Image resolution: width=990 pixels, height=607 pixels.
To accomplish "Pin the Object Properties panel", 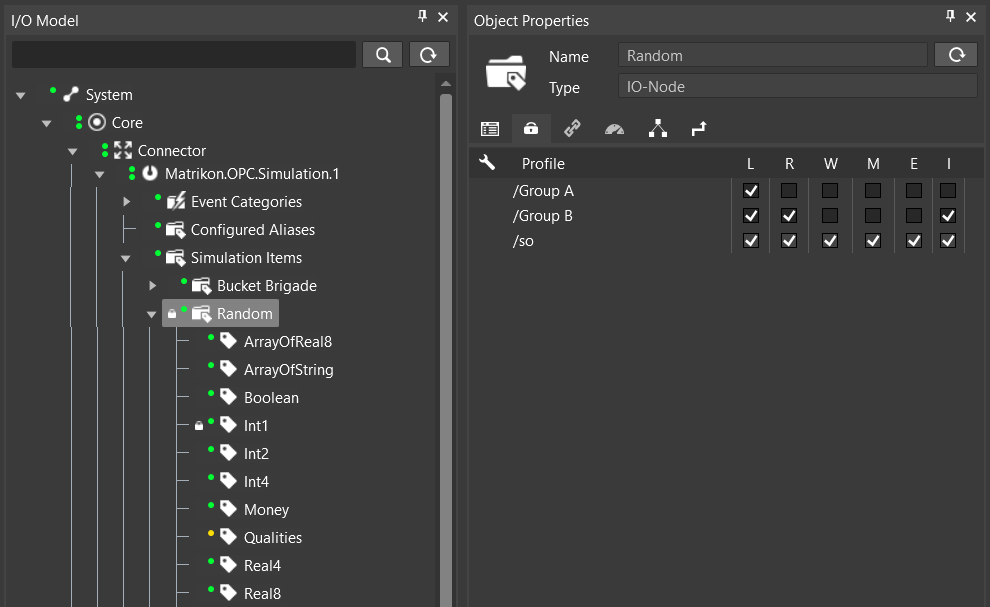I will [x=950, y=16].
